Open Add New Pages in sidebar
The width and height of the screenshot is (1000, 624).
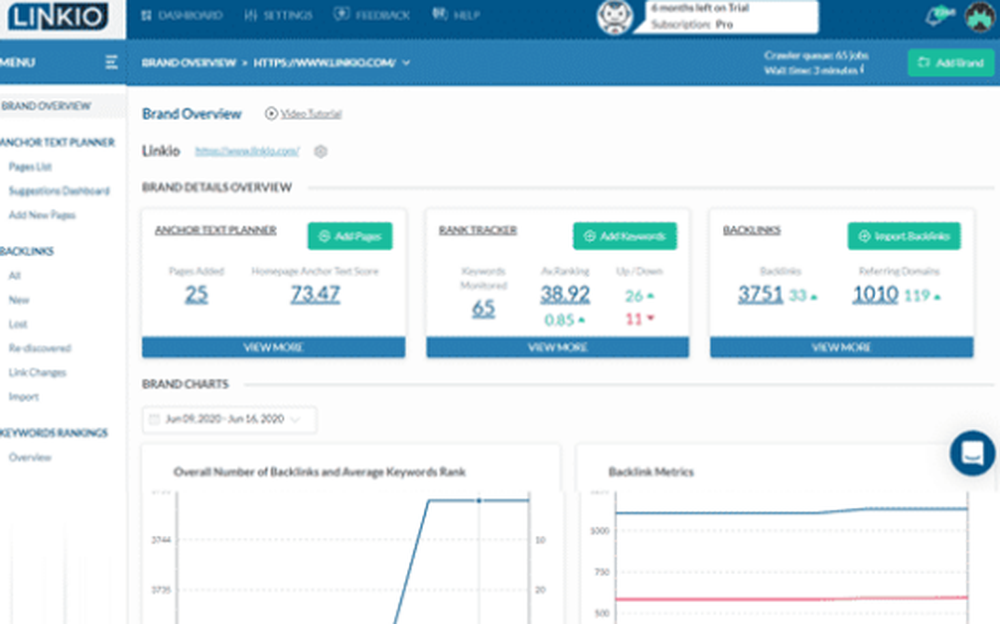click(42, 215)
